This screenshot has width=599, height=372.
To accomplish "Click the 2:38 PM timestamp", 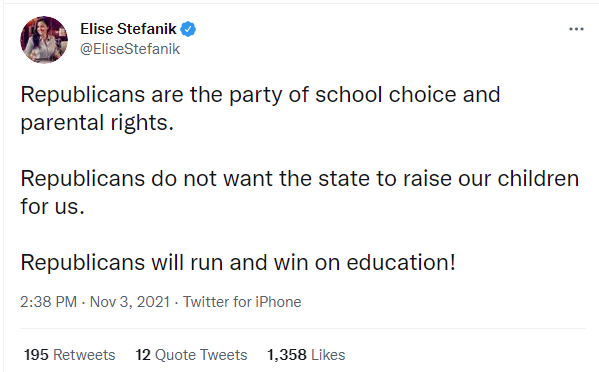I will [x=49, y=302].
